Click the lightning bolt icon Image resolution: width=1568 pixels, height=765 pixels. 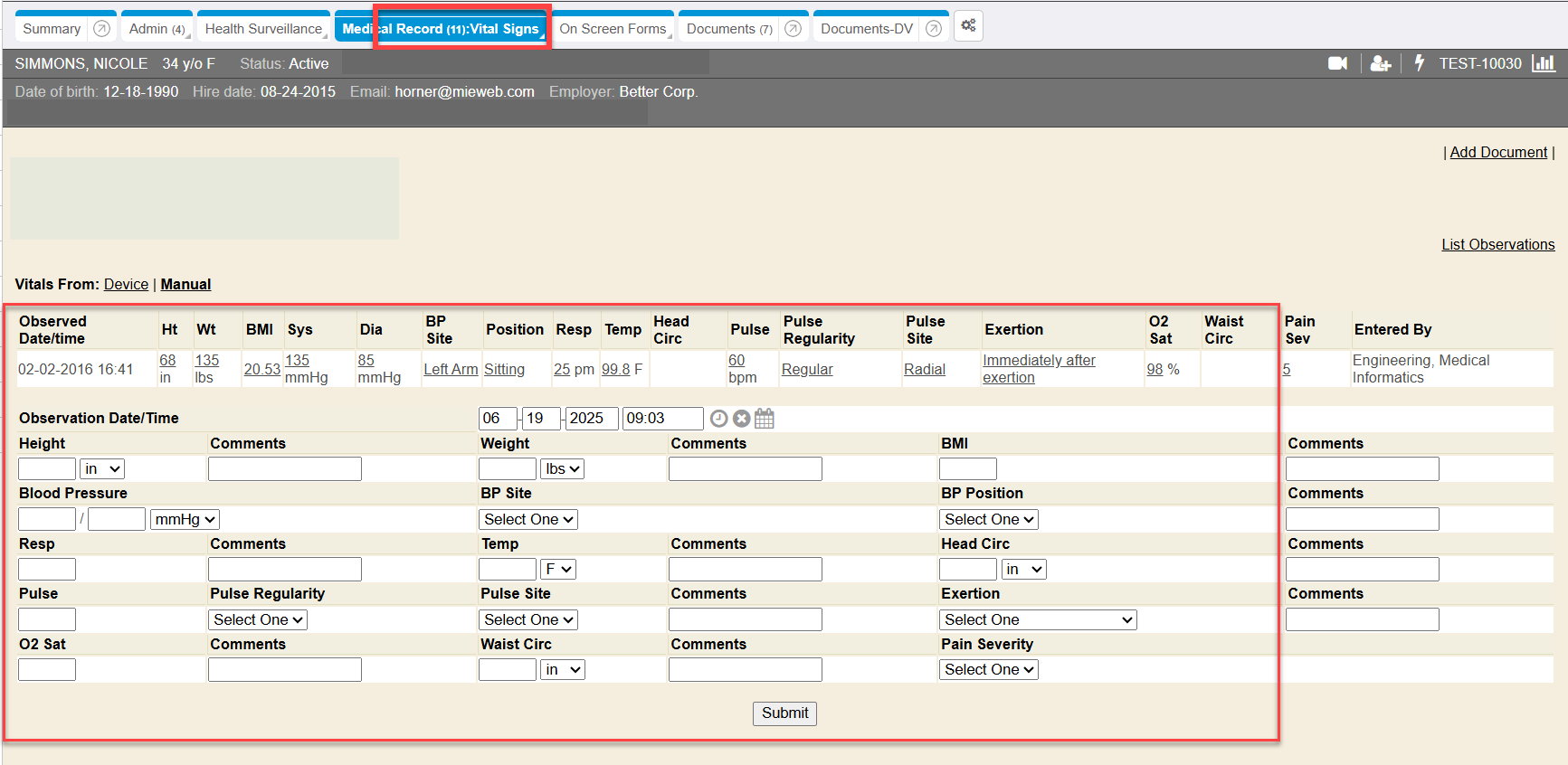click(x=1419, y=63)
